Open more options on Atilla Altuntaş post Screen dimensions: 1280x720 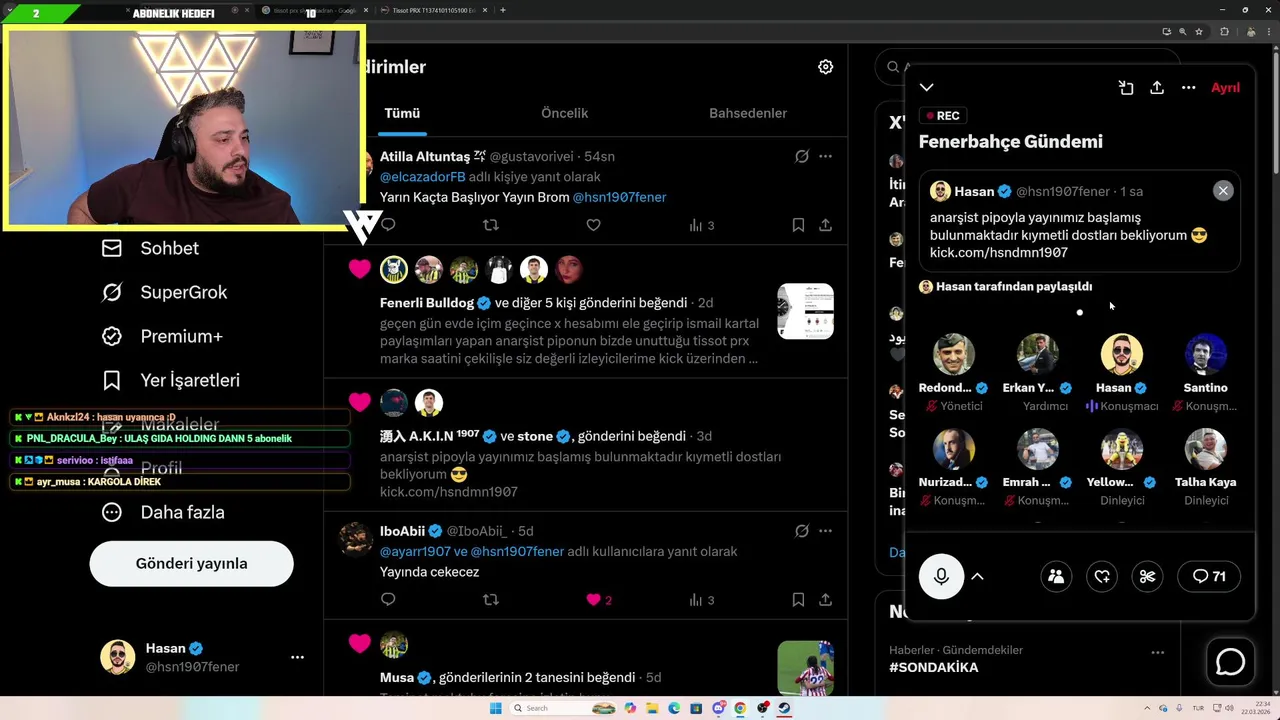coord(825,157)
